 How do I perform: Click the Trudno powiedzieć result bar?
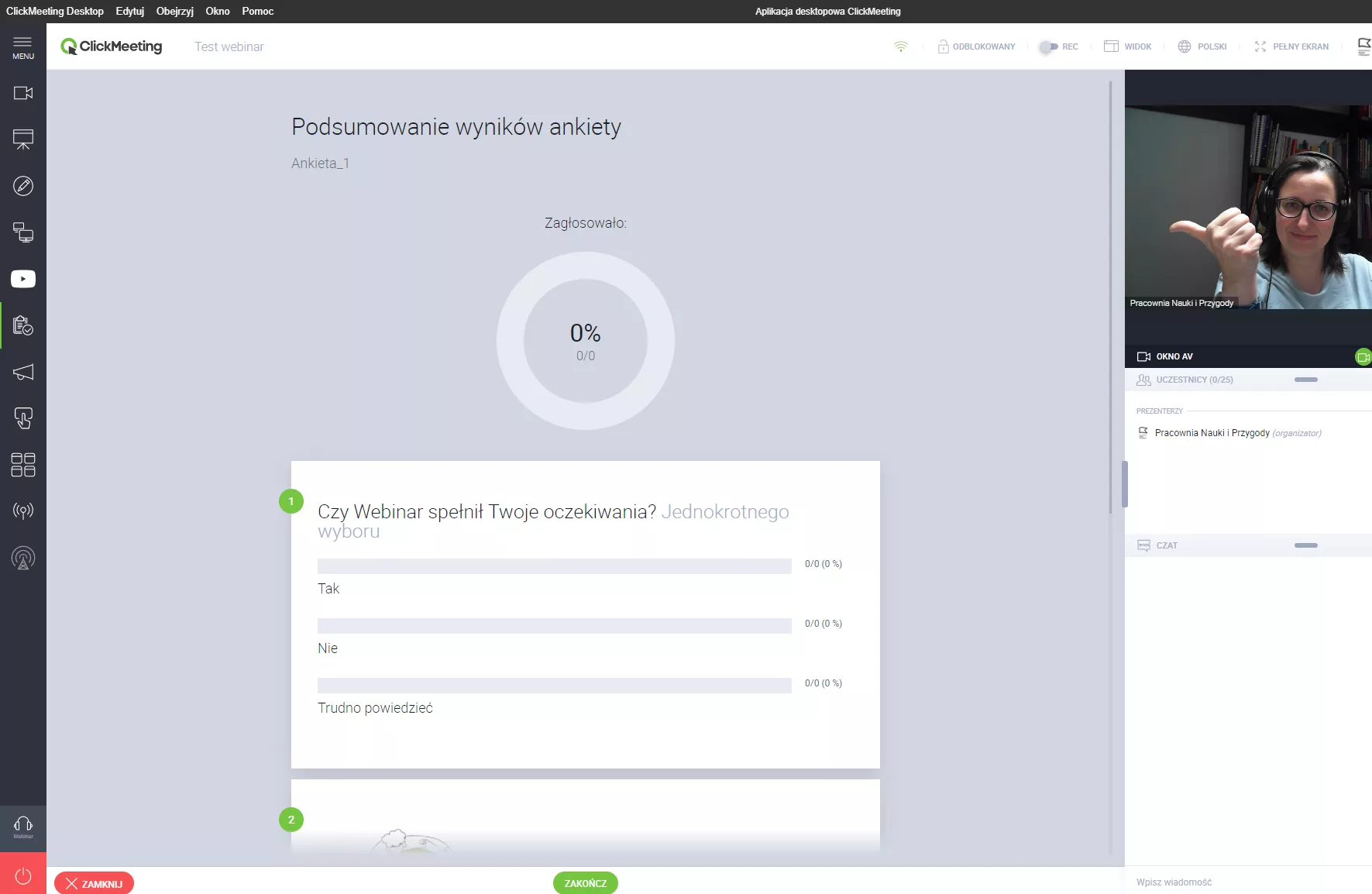coord(554,685)
